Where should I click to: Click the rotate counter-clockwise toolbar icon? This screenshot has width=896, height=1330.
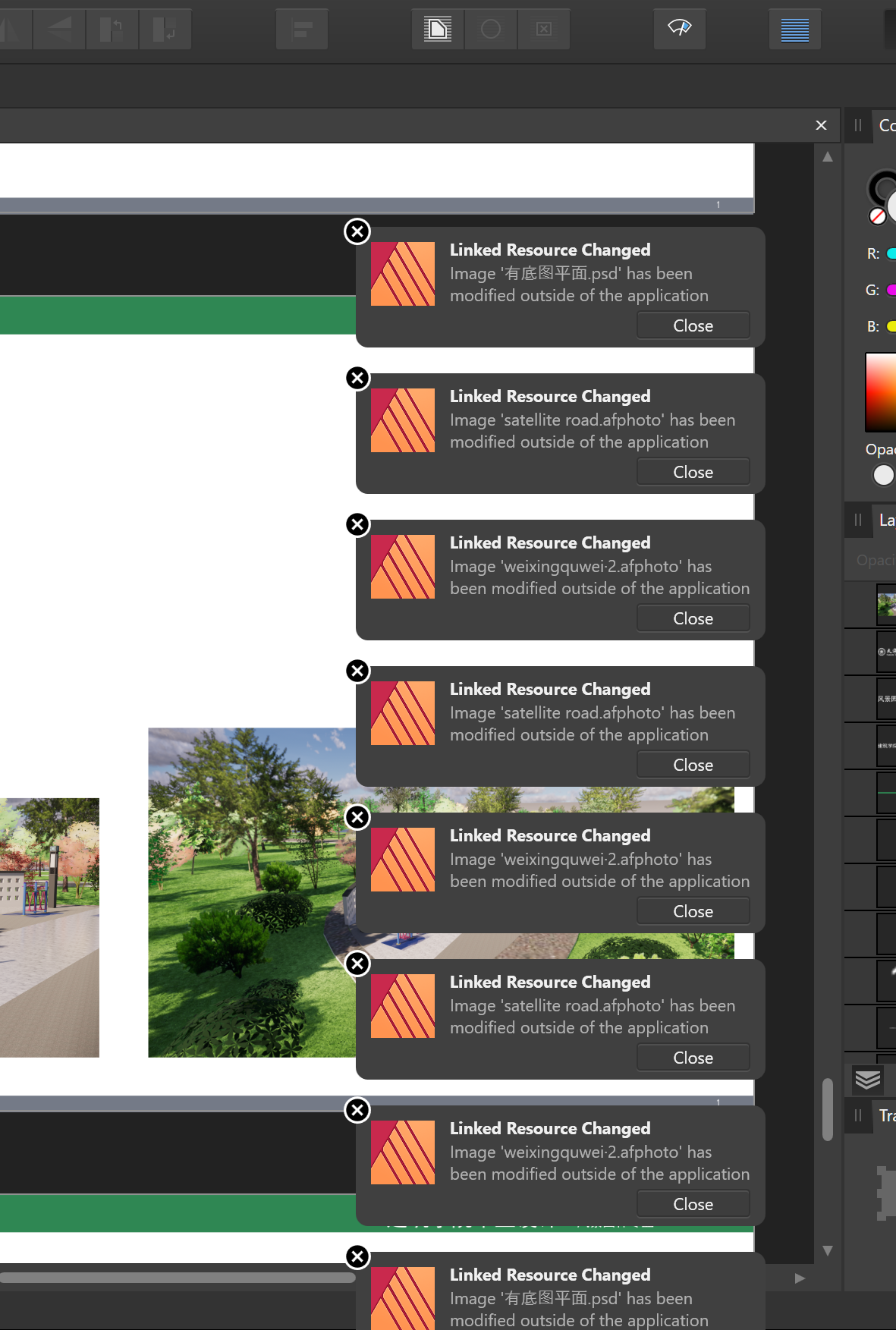(112, 30)
